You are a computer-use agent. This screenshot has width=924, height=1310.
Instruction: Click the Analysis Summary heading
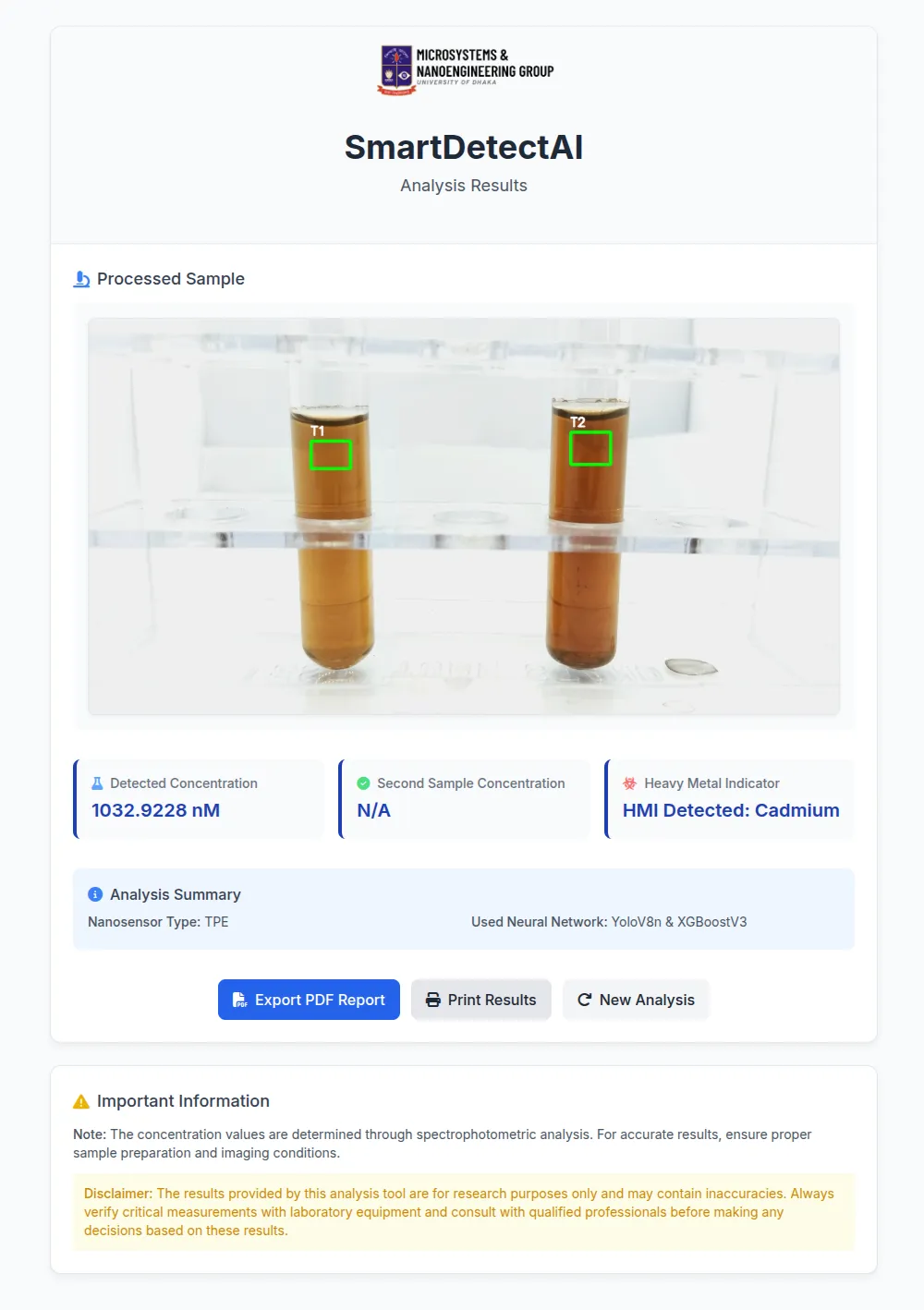click(176, 894)
